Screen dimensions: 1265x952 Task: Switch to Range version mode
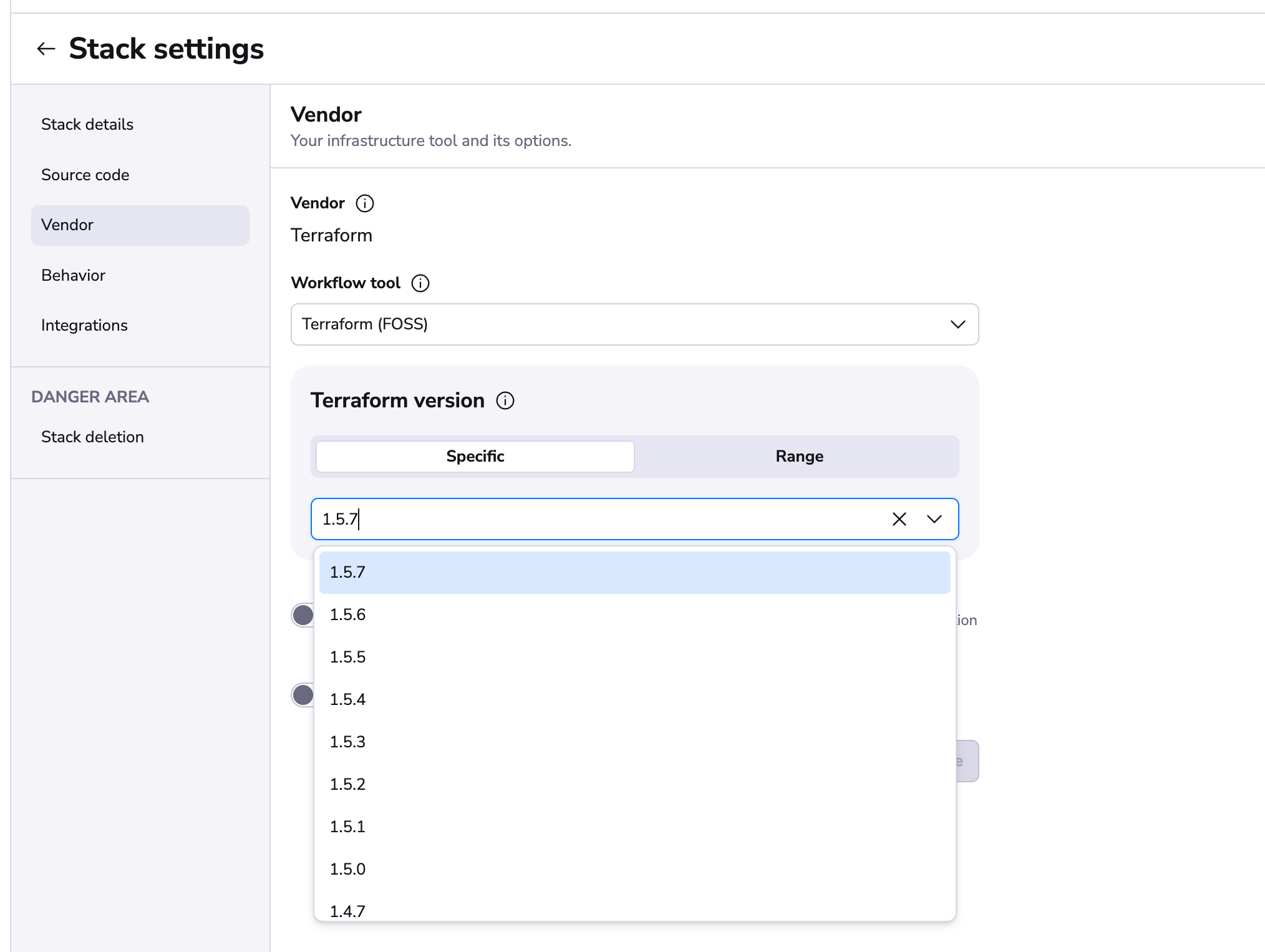point(798,457)
